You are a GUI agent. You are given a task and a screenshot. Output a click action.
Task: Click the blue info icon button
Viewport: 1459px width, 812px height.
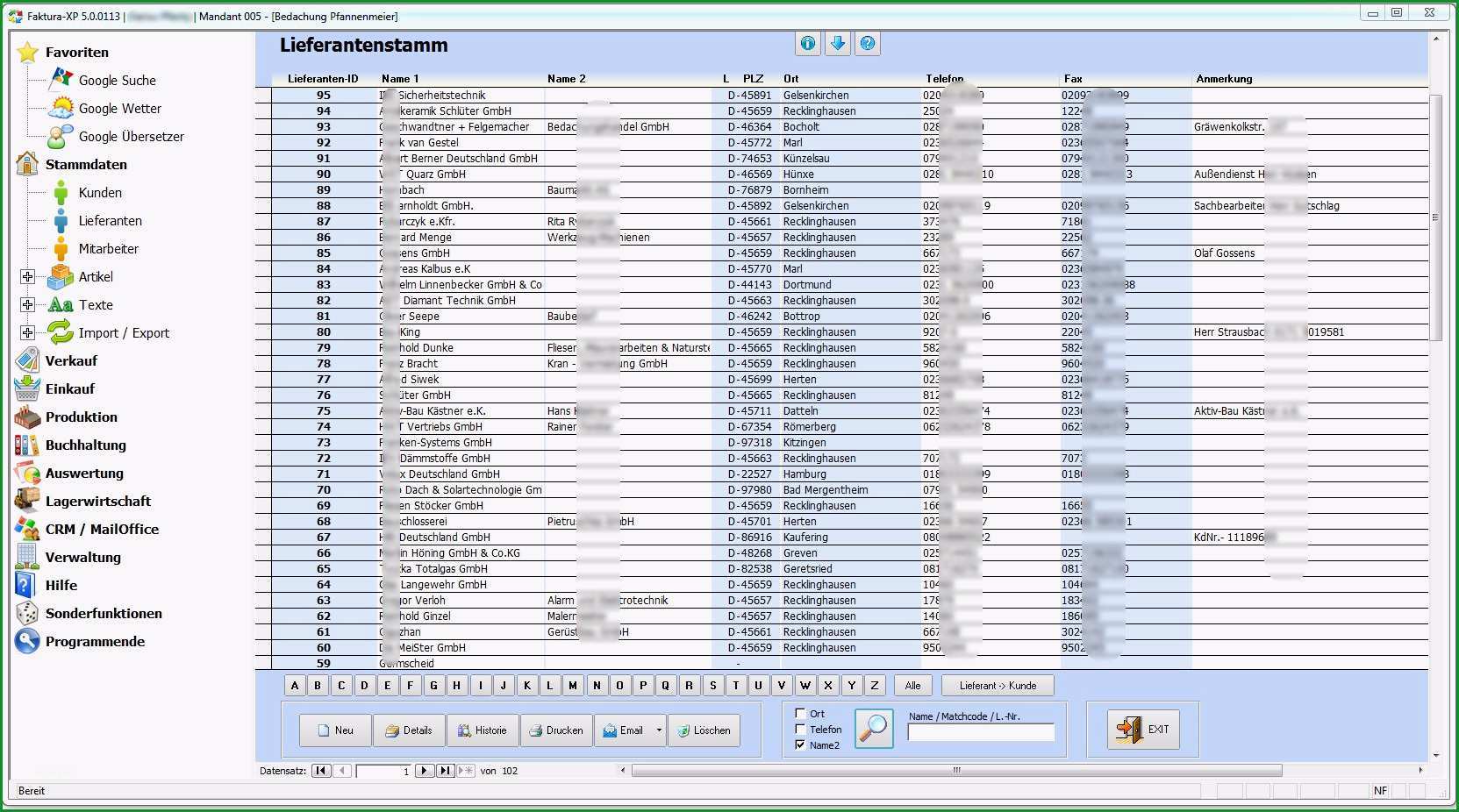808,43
